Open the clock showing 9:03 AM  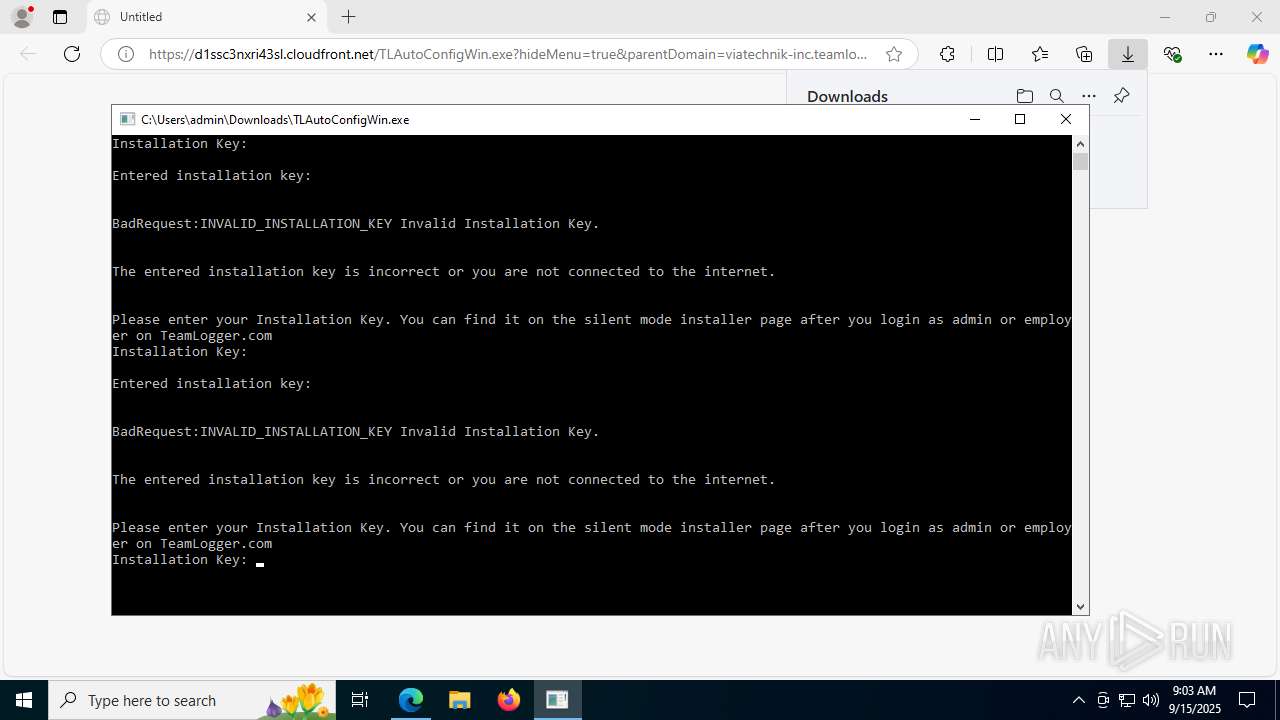tap(1194, 700)
